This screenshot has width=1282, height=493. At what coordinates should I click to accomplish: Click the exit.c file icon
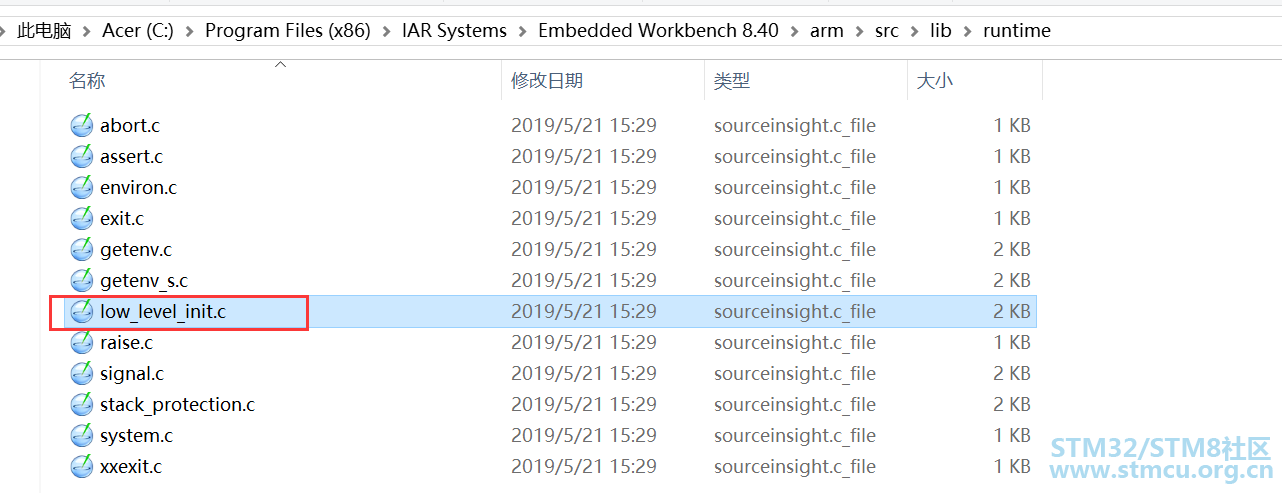tap(82, 218)
